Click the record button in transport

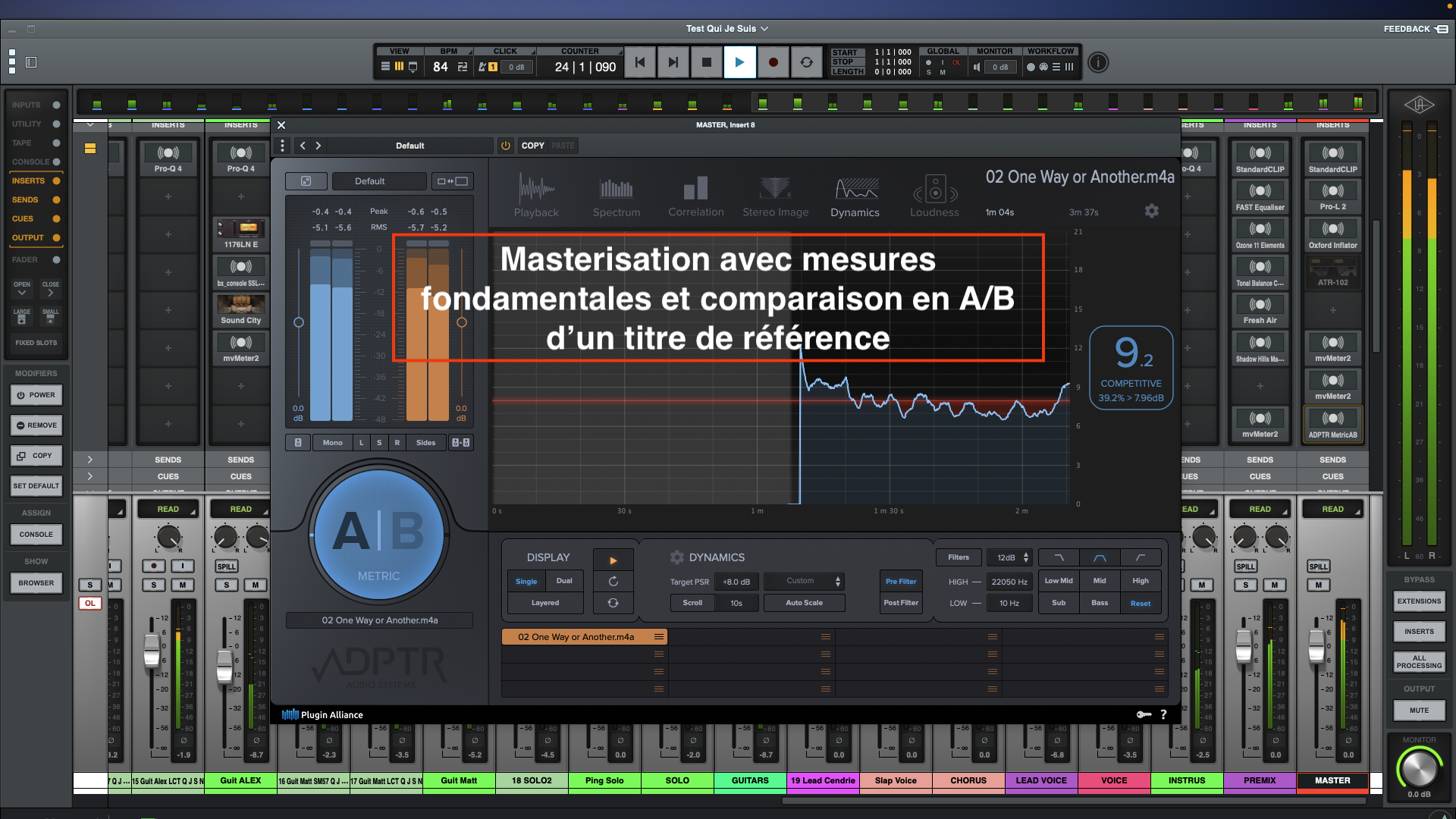pyautogui.click(x=773, y=63)
